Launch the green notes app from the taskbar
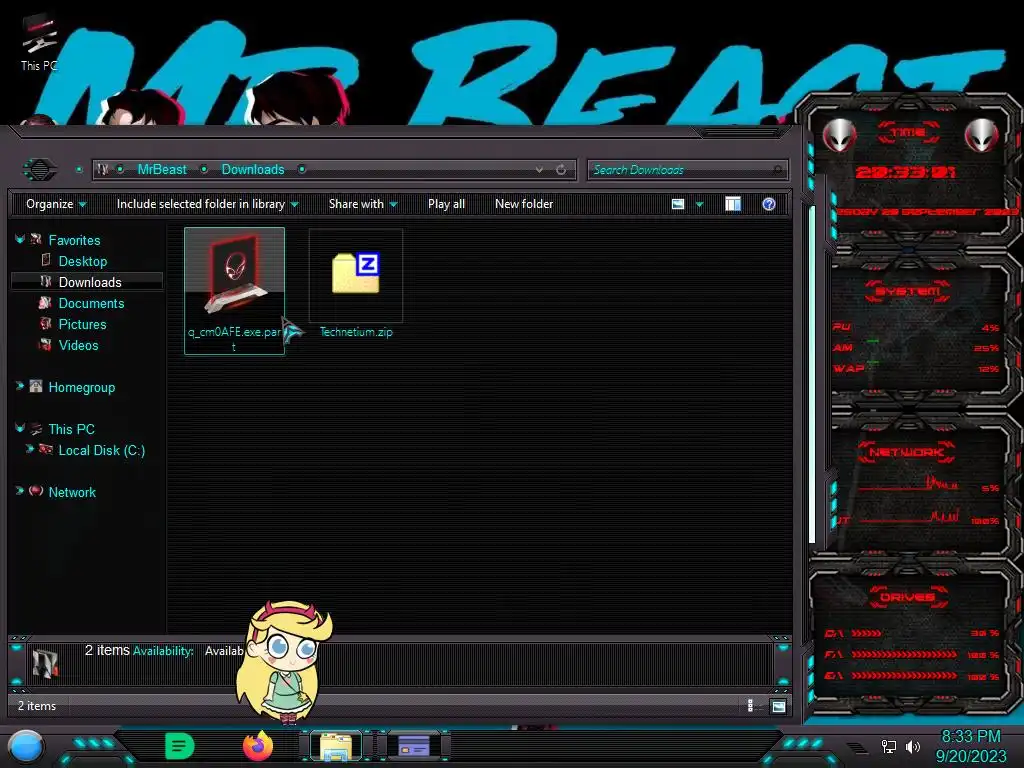This screenshot has height=768, width=1024. click(179, 746)
